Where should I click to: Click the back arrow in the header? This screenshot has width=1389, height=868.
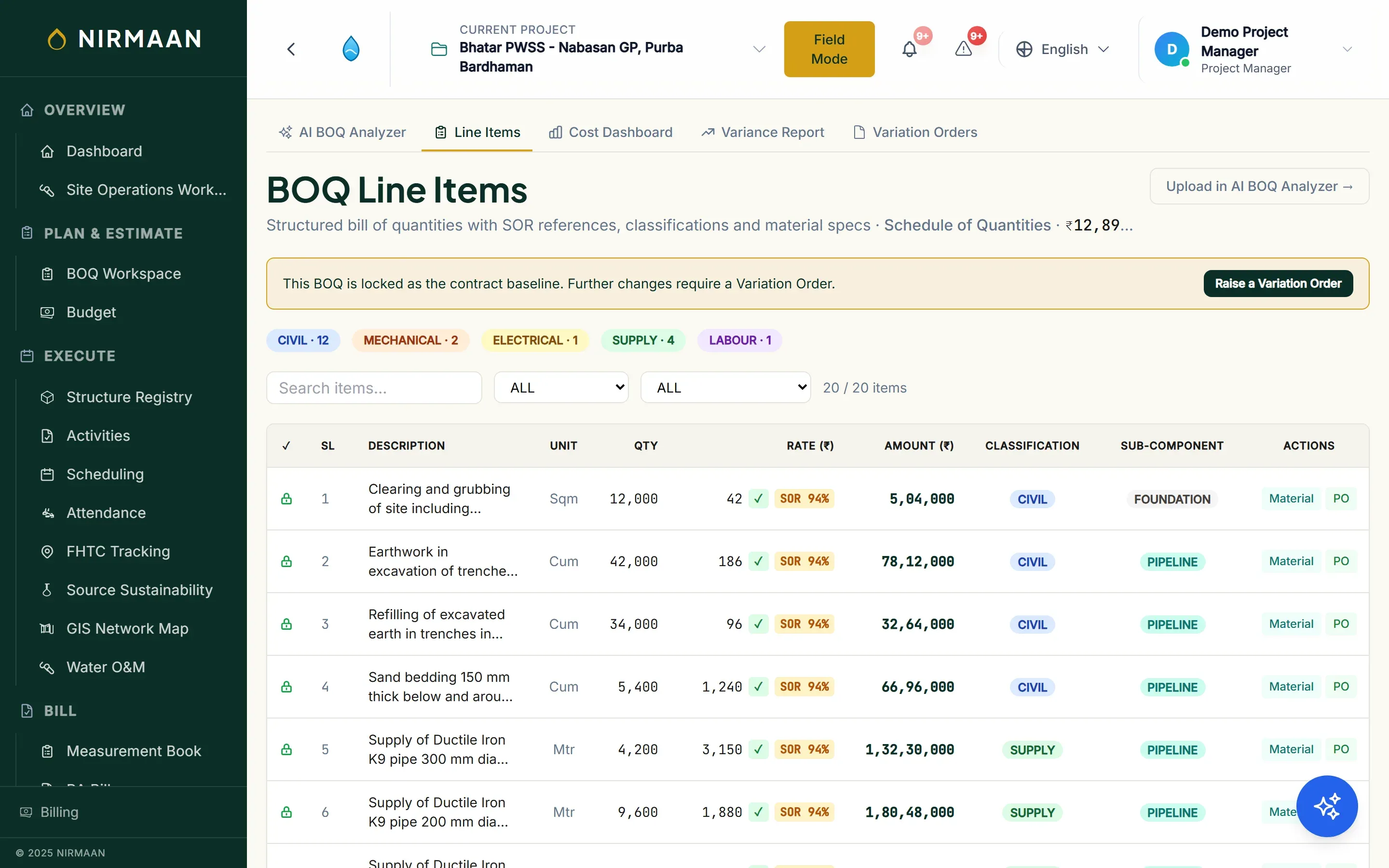pos(291,49)
